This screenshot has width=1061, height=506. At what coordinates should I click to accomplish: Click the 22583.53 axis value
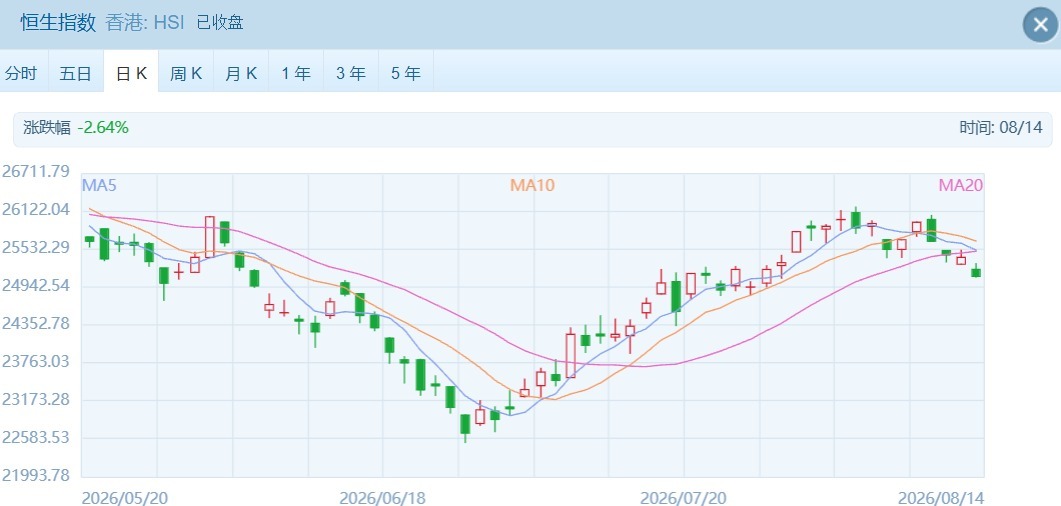[36, 437]
